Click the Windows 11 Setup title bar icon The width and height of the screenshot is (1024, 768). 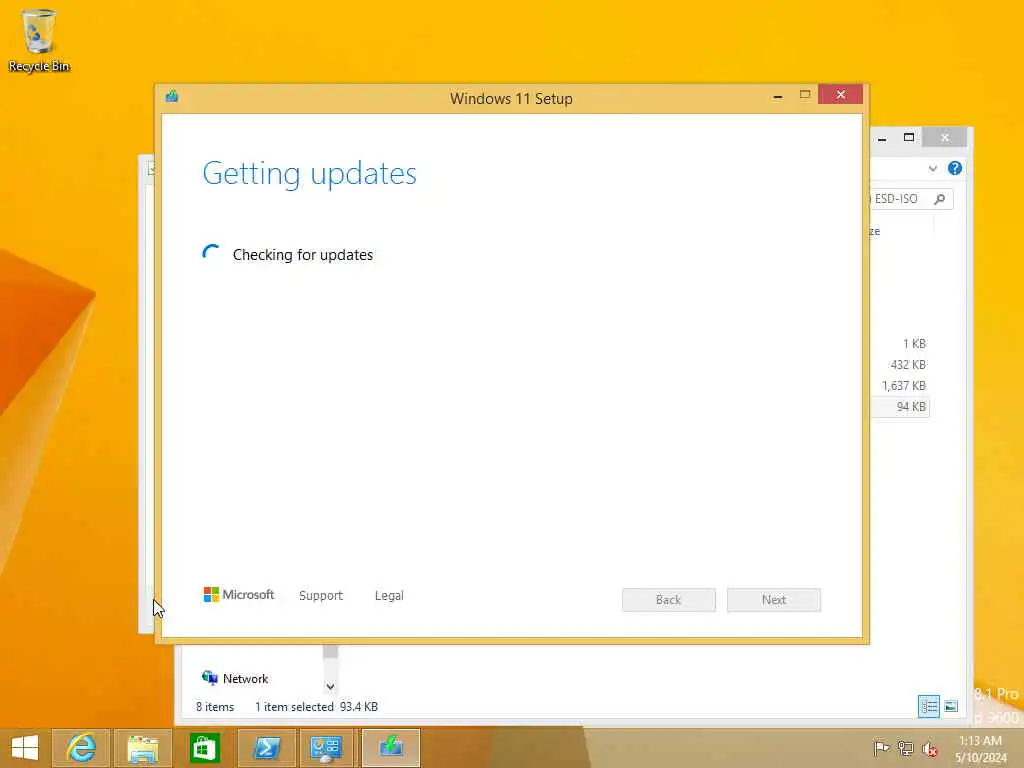coord(172,97)
